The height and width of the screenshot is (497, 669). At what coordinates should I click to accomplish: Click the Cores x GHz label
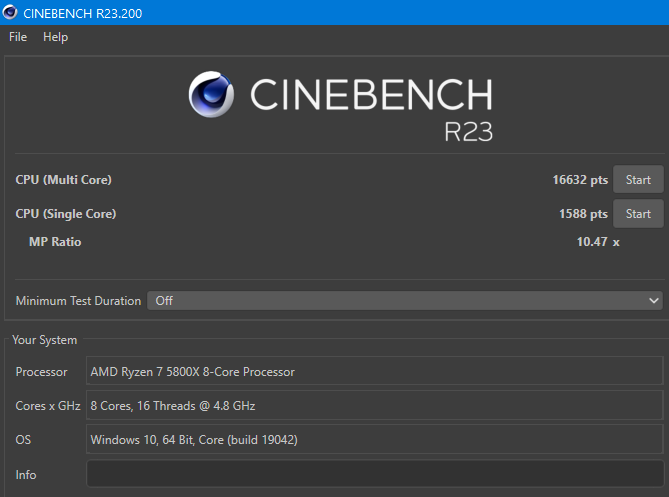pos(48,406)
